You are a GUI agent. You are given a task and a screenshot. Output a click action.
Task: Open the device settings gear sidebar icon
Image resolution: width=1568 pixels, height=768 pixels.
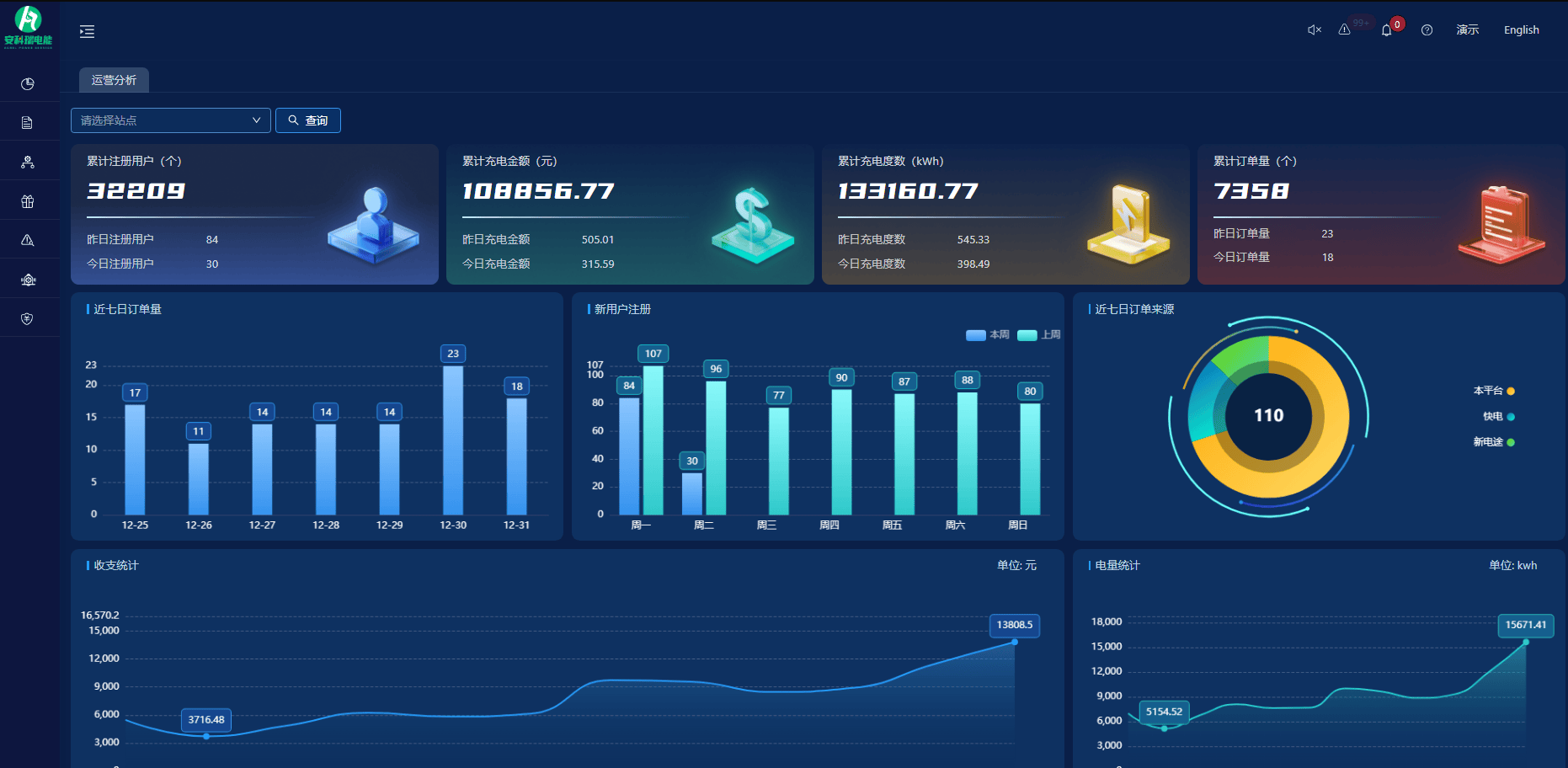pos(28,280)
